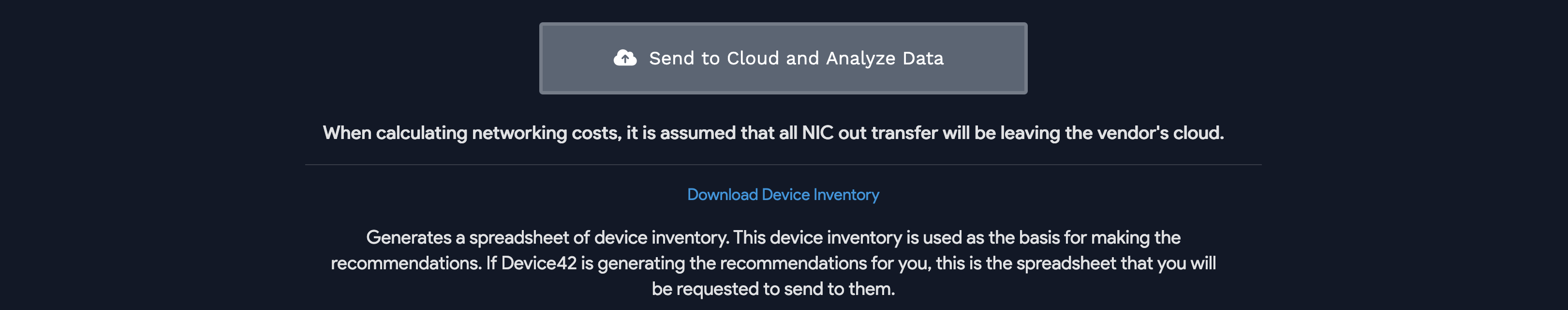Click "be requested to send to them" line

pyautogui.click(x=773, y=289)
